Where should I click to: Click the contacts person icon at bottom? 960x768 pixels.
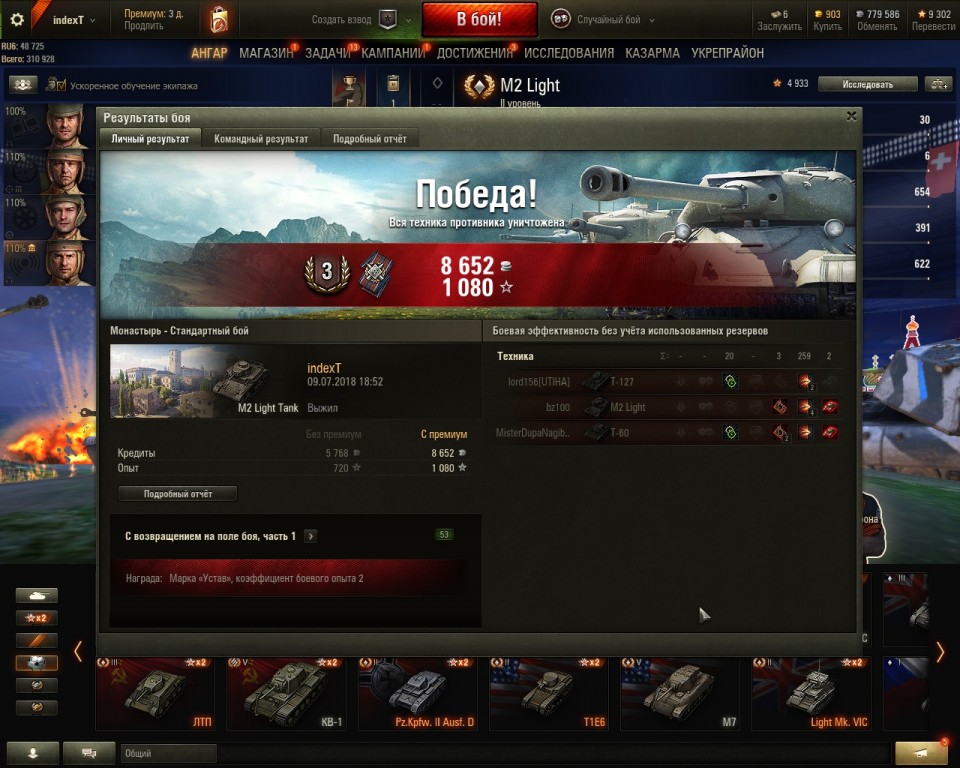point(33,753)
